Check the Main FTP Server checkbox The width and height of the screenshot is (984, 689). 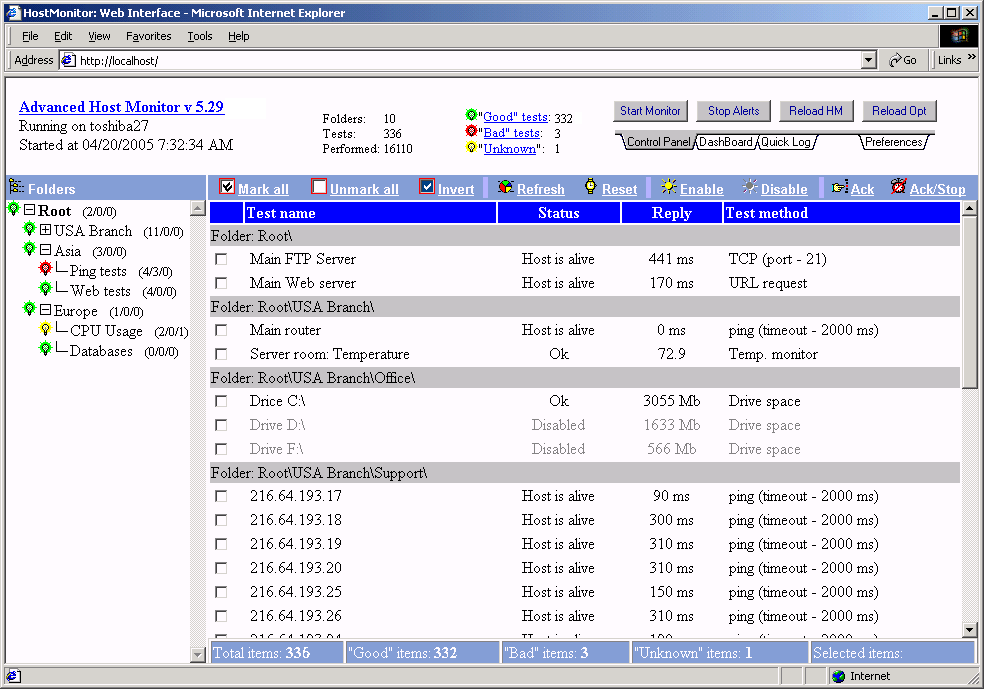pyautogui.click(x=221, y=259)
